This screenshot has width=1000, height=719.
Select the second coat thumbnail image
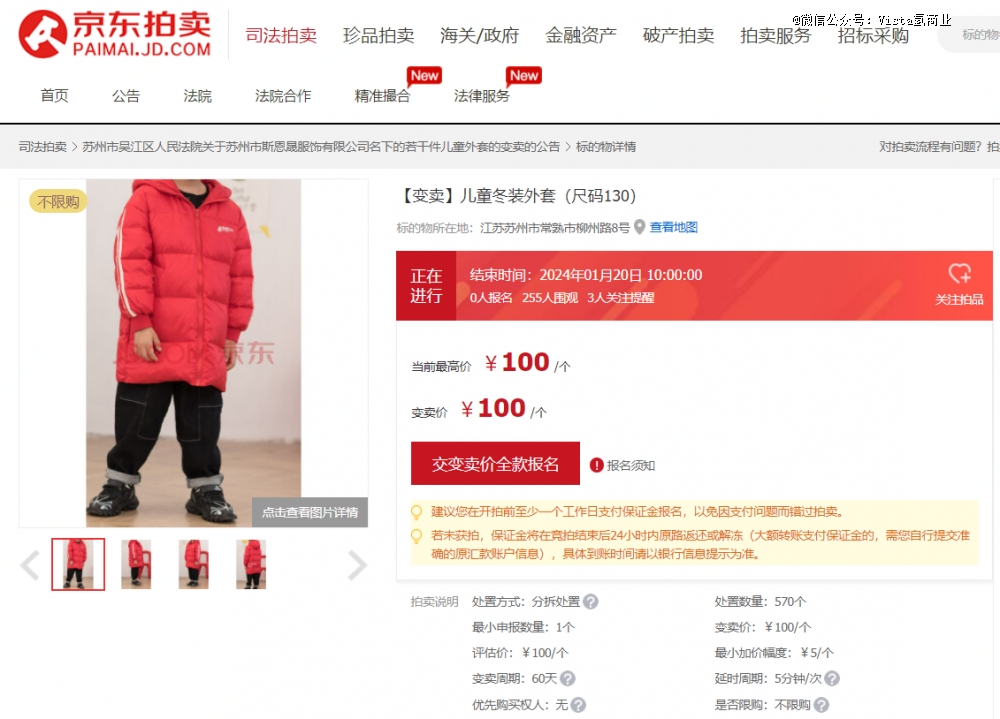(x=136, y=564)
